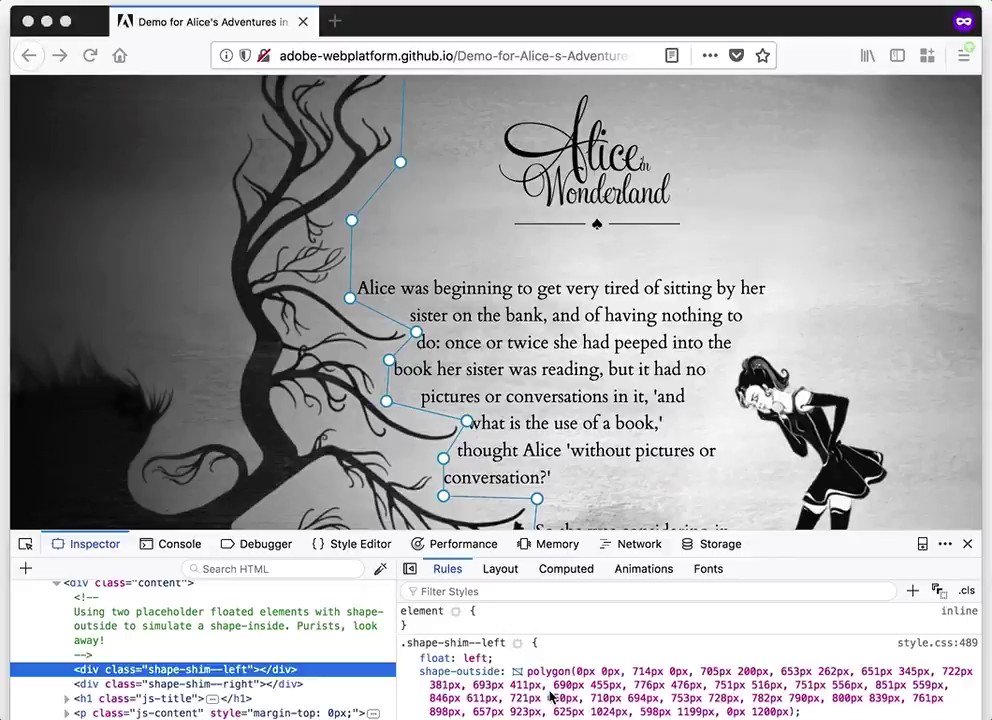
Task: Switch to the Inspector panel
Action: pos(85,544)
